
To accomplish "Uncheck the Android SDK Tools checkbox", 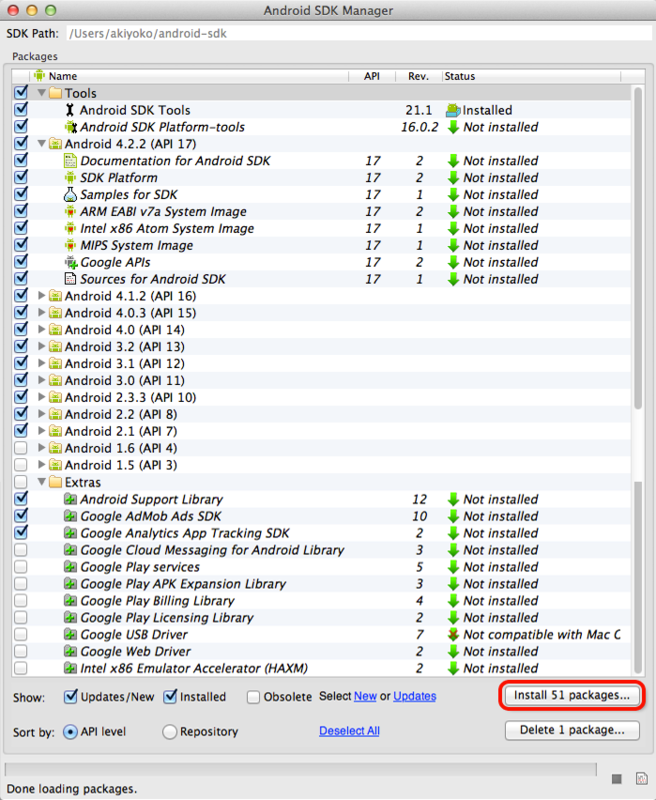I will (21, 109).
